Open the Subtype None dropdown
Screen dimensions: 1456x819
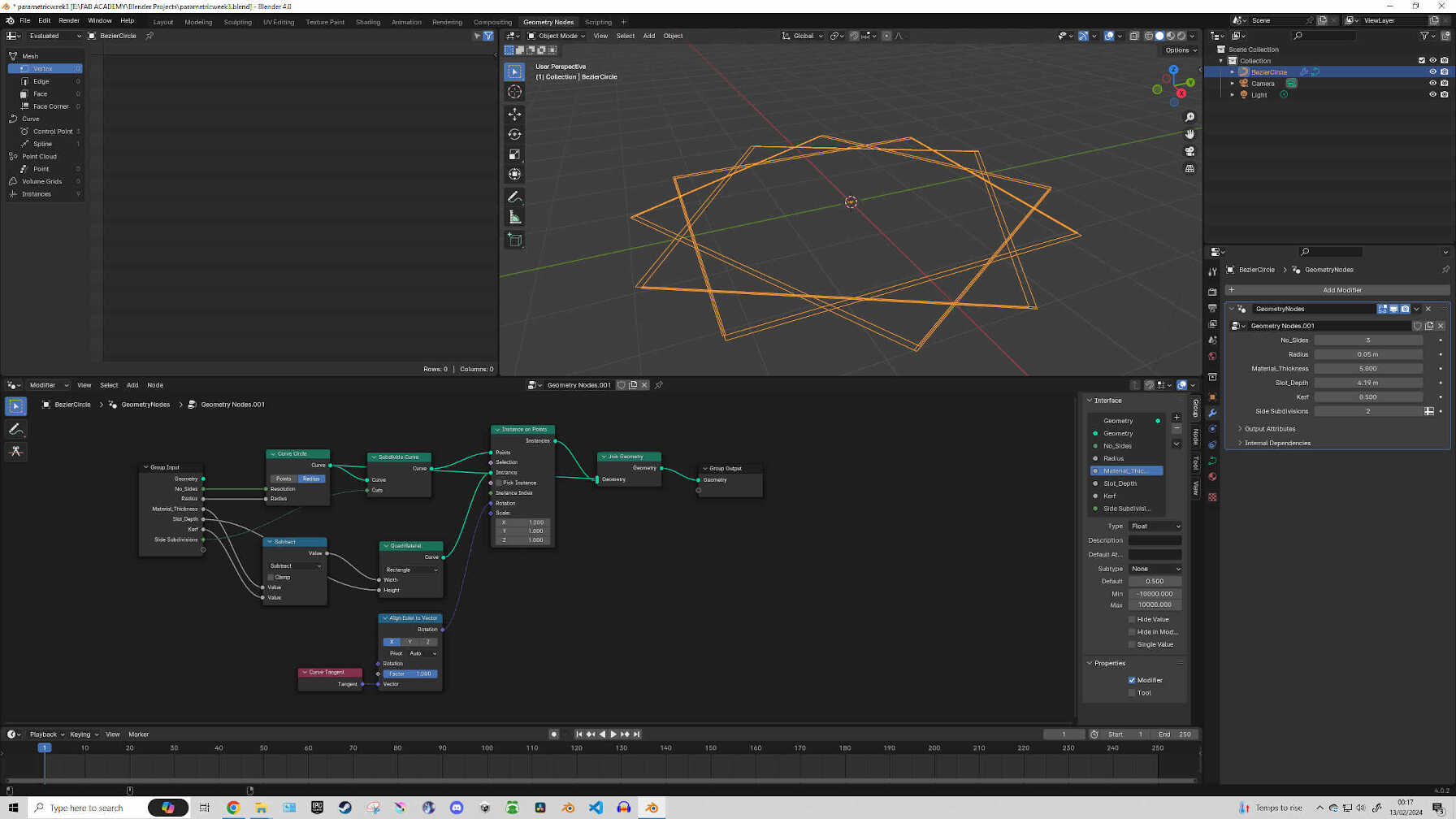click(x=1155, y=569)
